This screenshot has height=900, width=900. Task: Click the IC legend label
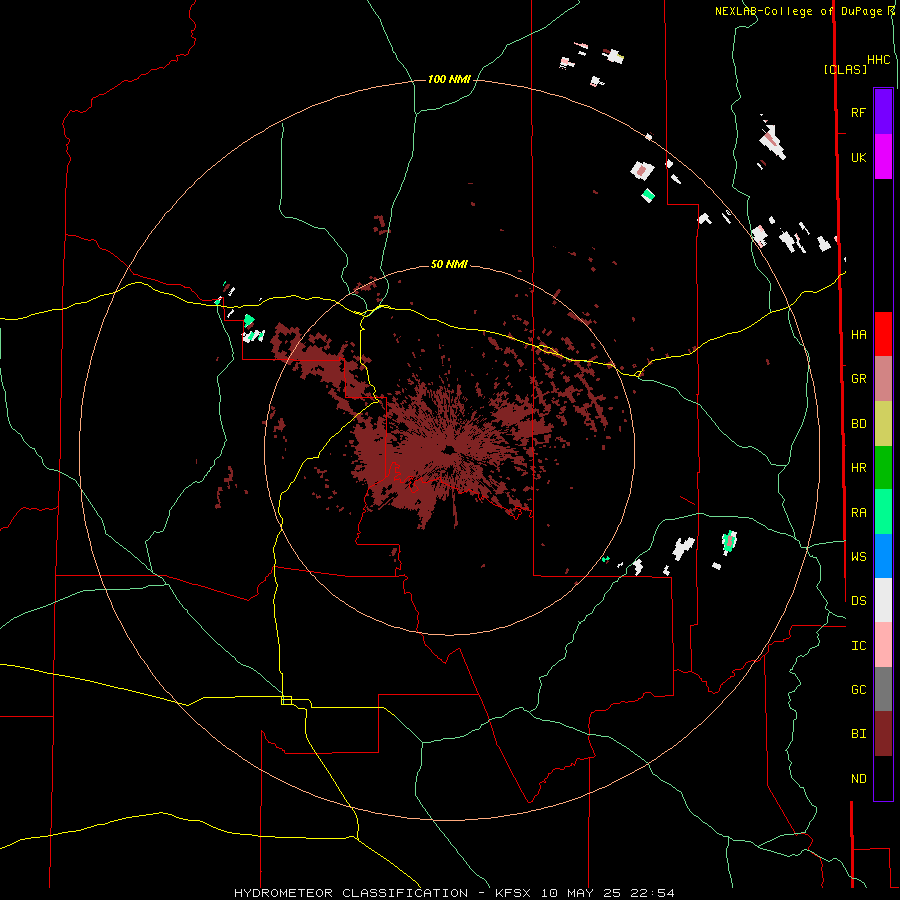pyautogui.click(x=858, y=645)
